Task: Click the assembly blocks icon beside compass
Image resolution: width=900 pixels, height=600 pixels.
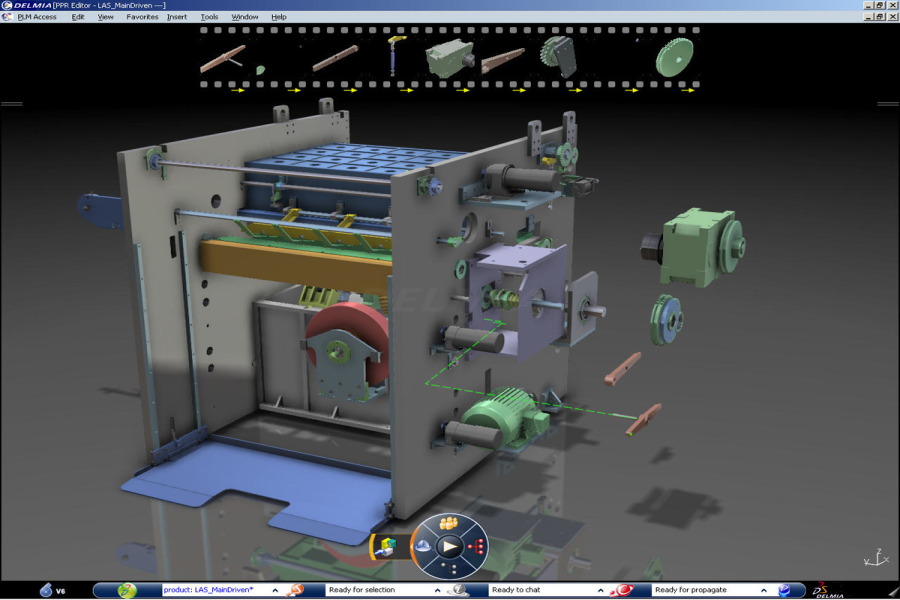Action: tap(388, 546)
